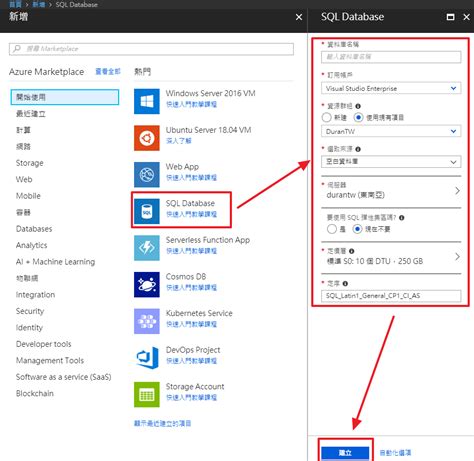This screenshot has height=461, width=474.
Task: Pick the Cosmos DB planet icon
Action: (x=147, y=284)
